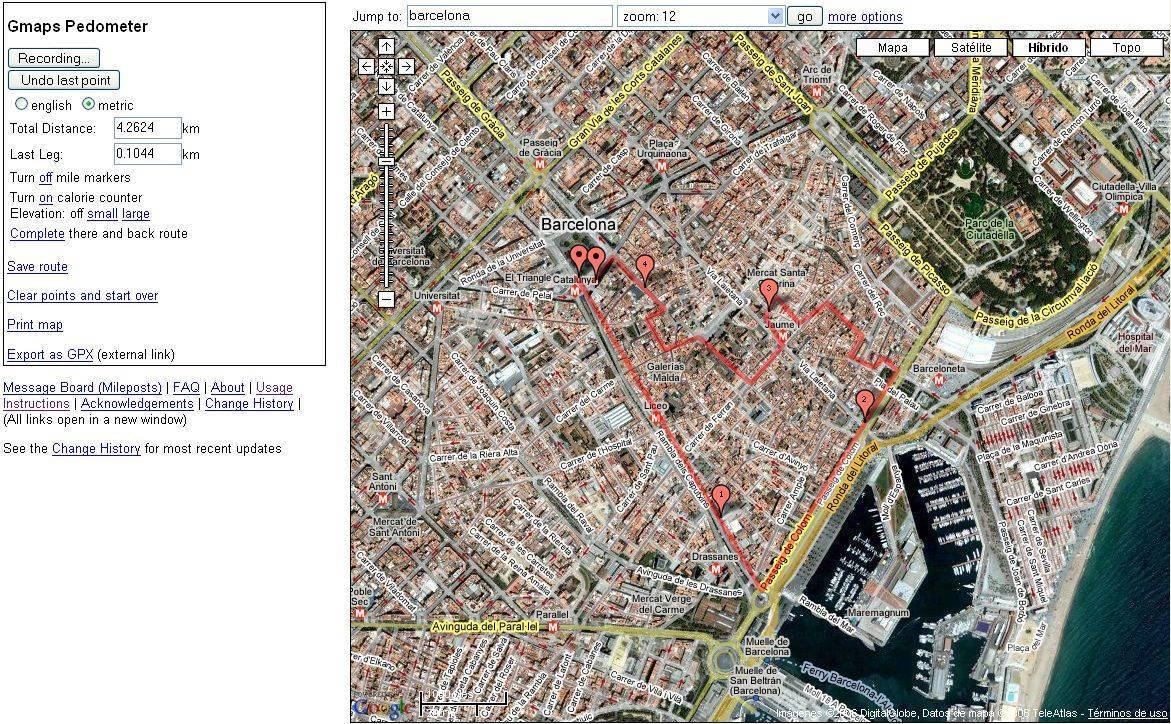Click the Total Distance value field
This screenshot has height=724, width=1171.
[x=148, y=128]
